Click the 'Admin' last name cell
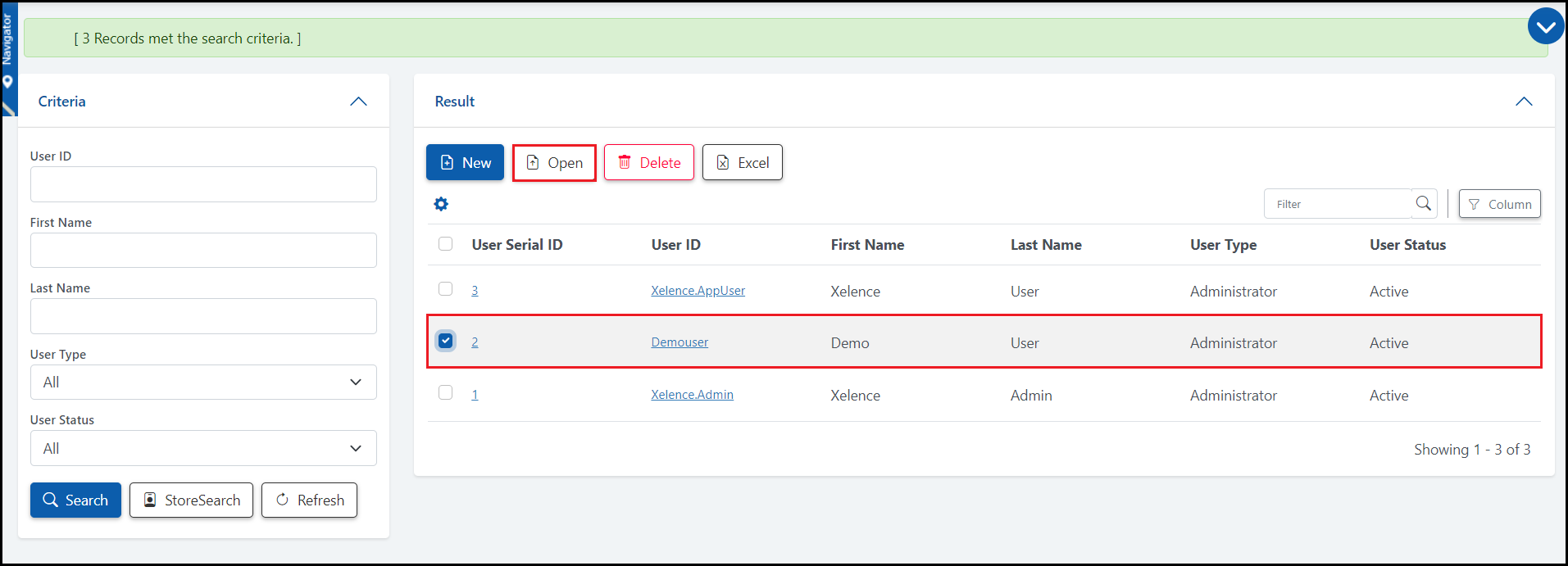 point(1031,396)
